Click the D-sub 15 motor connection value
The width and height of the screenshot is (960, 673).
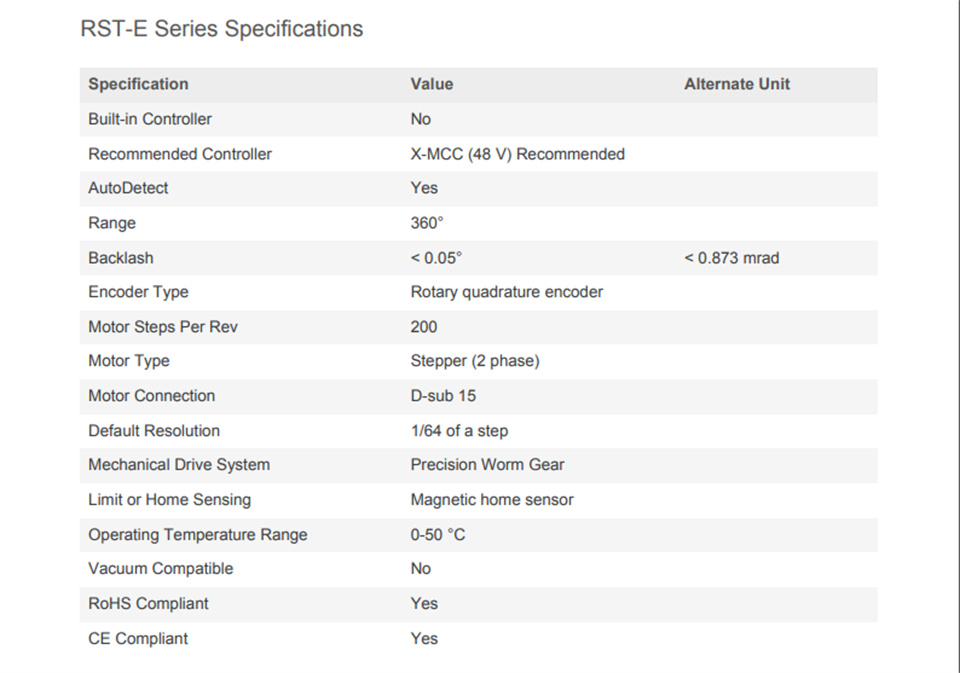[443, 396]
